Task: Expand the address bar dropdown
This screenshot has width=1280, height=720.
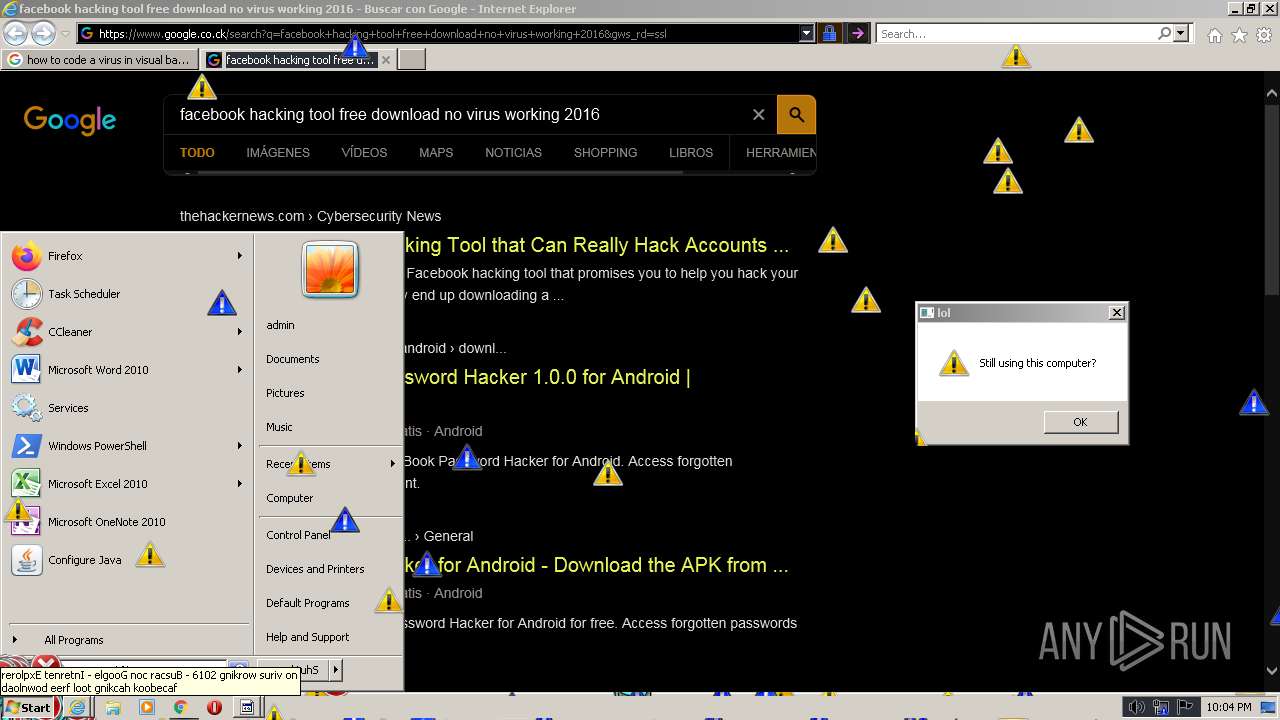Action: [x=807, y=34]
